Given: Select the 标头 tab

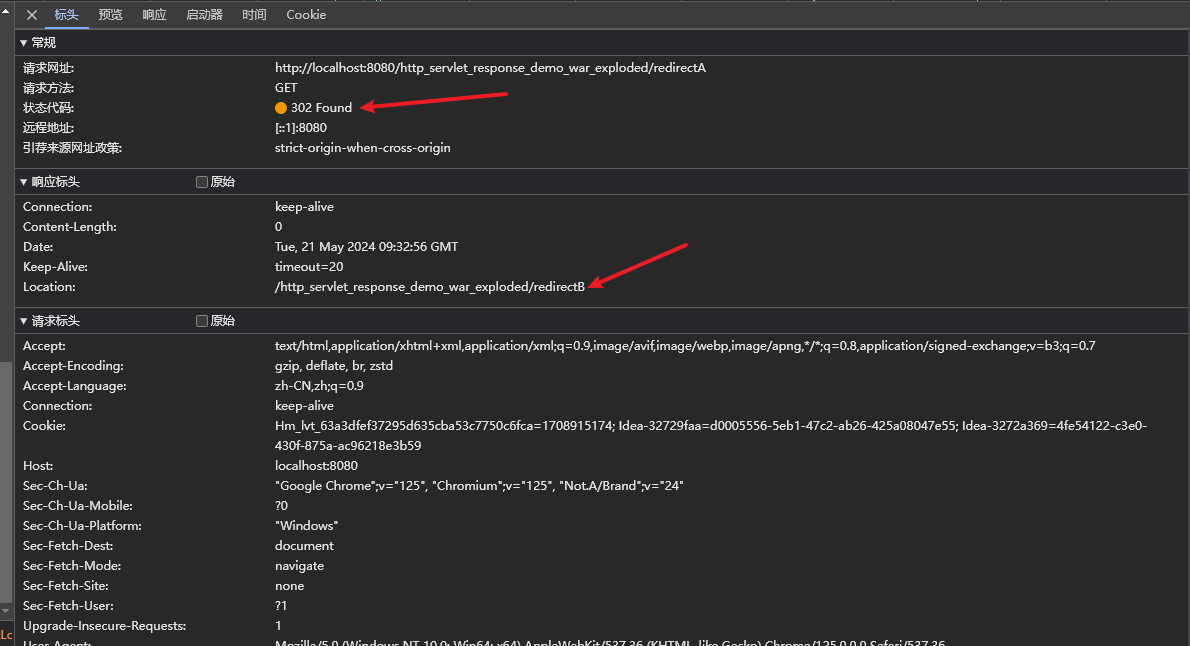Looking at the screenshot, I should point(67,15).
